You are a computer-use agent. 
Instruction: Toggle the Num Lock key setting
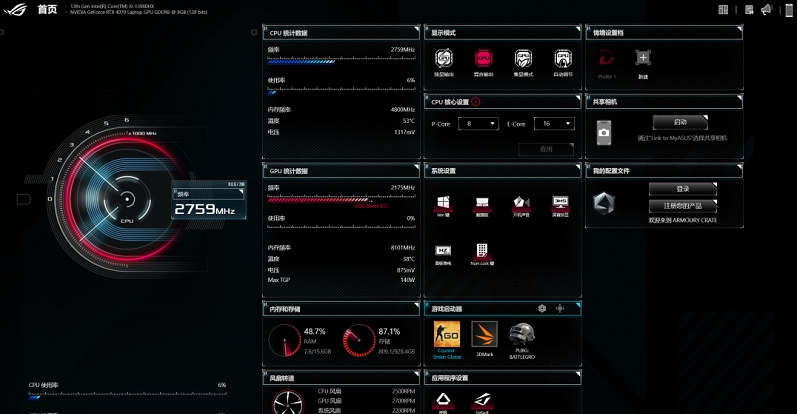[x=482, y=252]
